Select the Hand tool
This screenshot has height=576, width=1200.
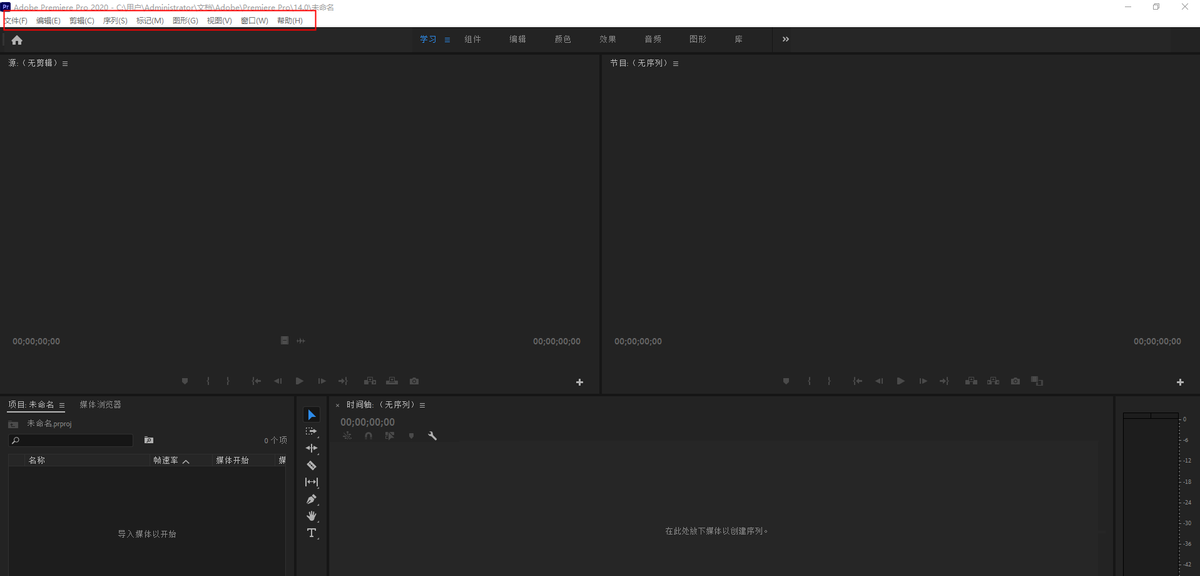pos(311,515)
